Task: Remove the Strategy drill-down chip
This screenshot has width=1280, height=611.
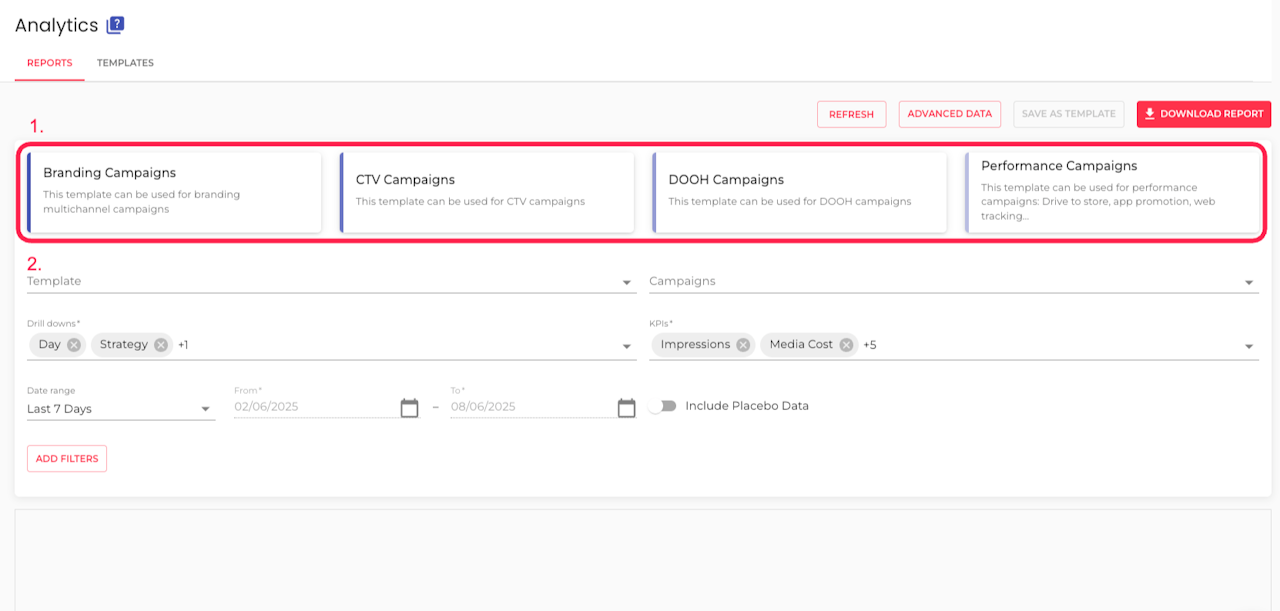Action: coord(162,345)
